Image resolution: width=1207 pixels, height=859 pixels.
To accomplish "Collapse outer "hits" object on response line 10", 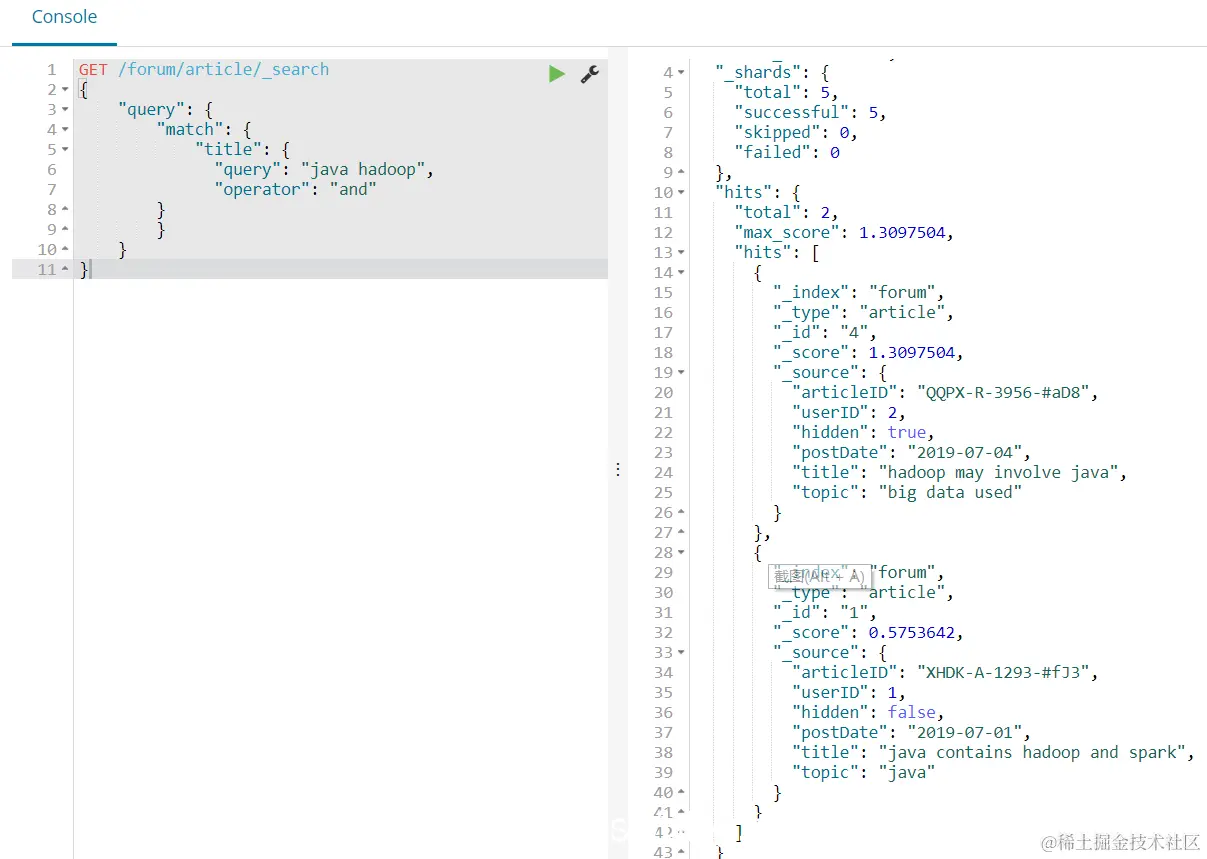I will pyautogui.click(x=681, y=193).
